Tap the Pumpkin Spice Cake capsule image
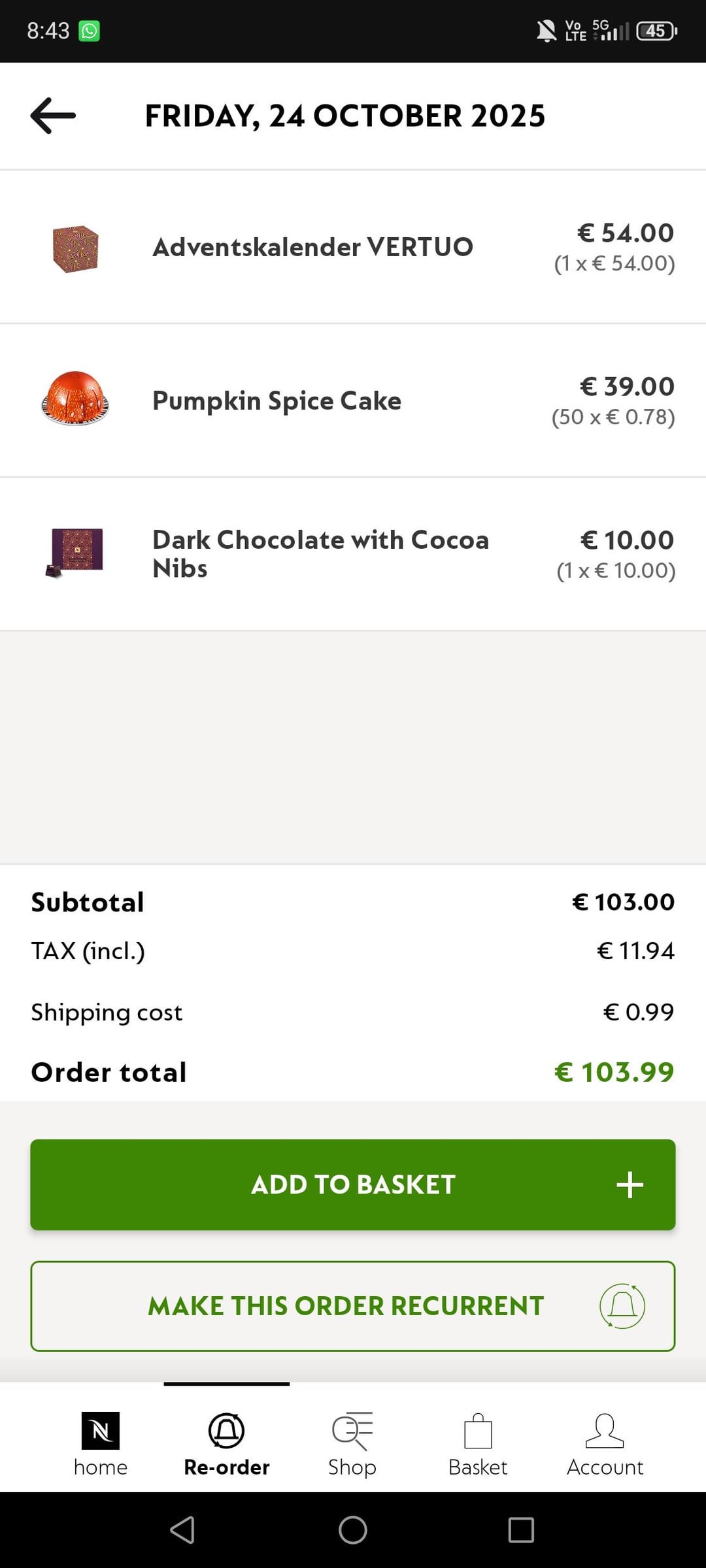 (75, 399)
